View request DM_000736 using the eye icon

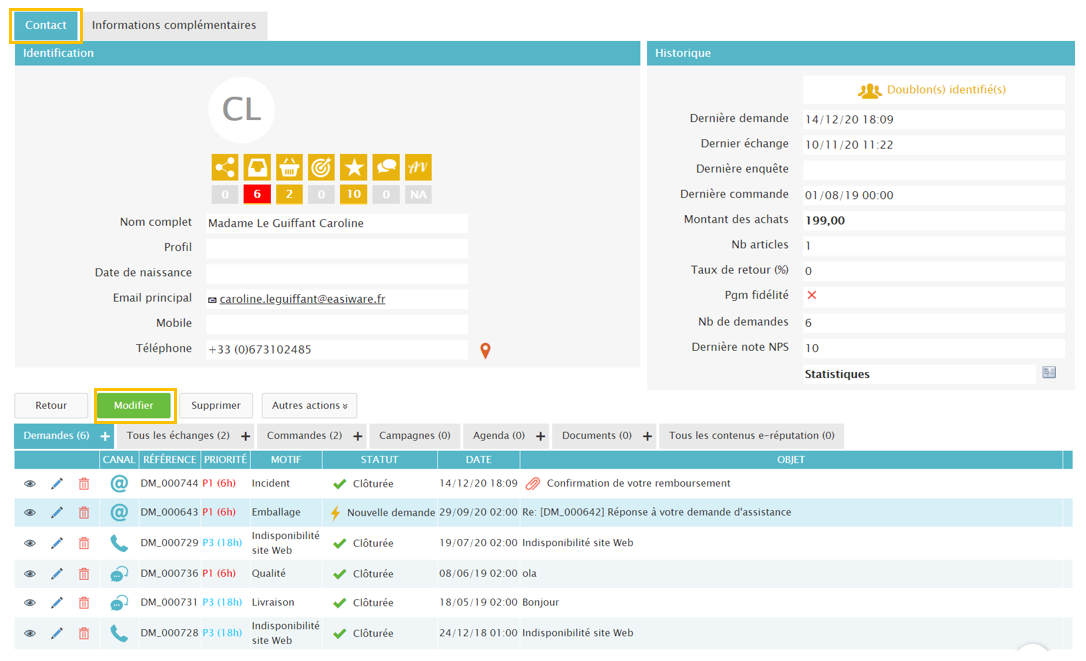(30, 574)
